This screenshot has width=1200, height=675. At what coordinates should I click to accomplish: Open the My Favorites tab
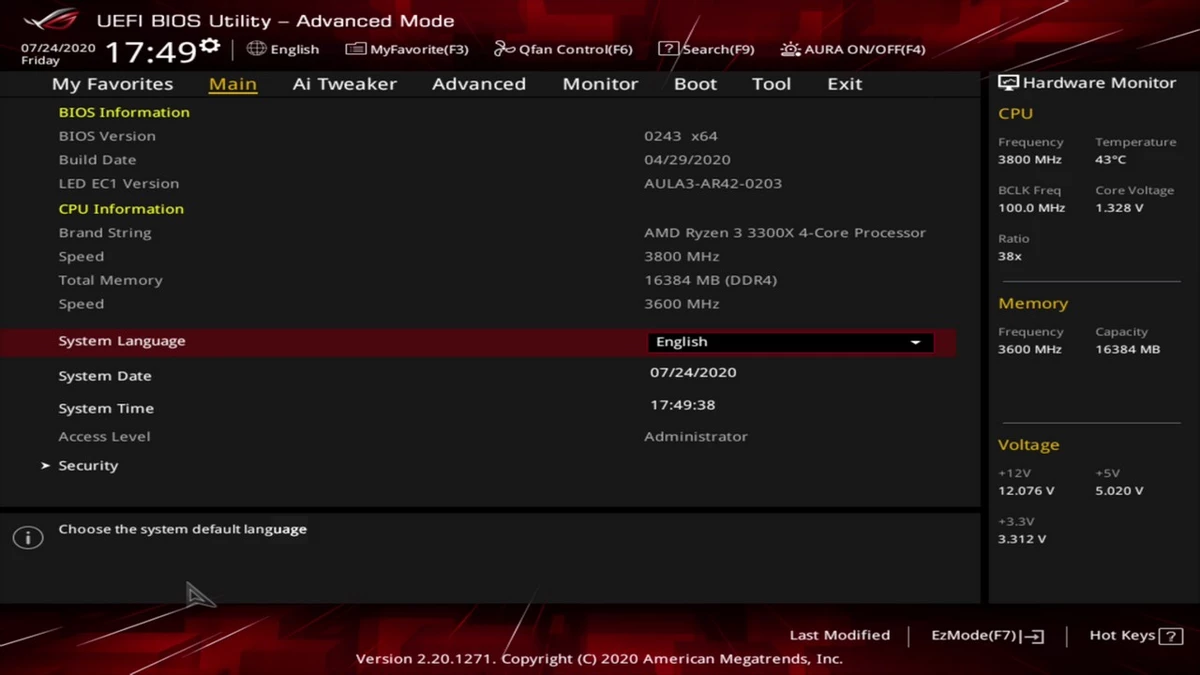click(112, 84)
